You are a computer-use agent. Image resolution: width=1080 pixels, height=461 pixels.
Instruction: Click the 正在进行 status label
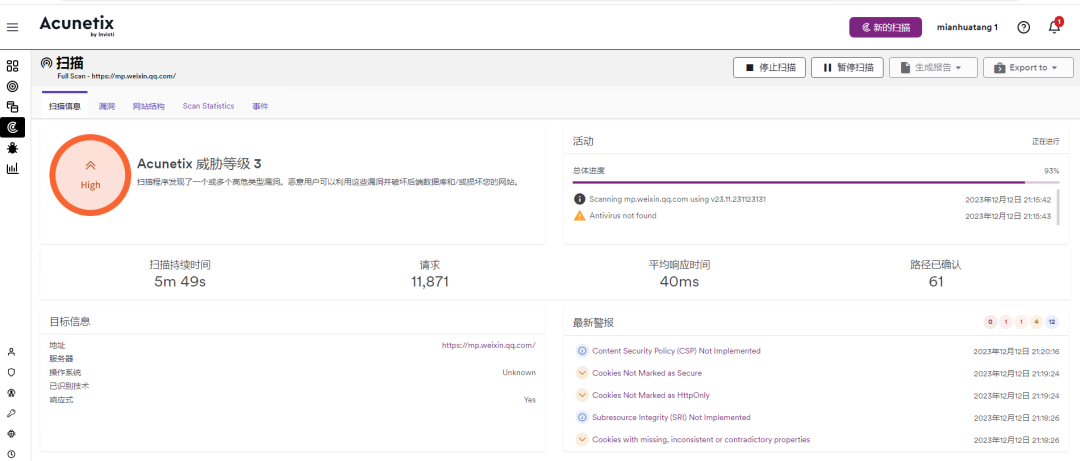point(1046,141)
